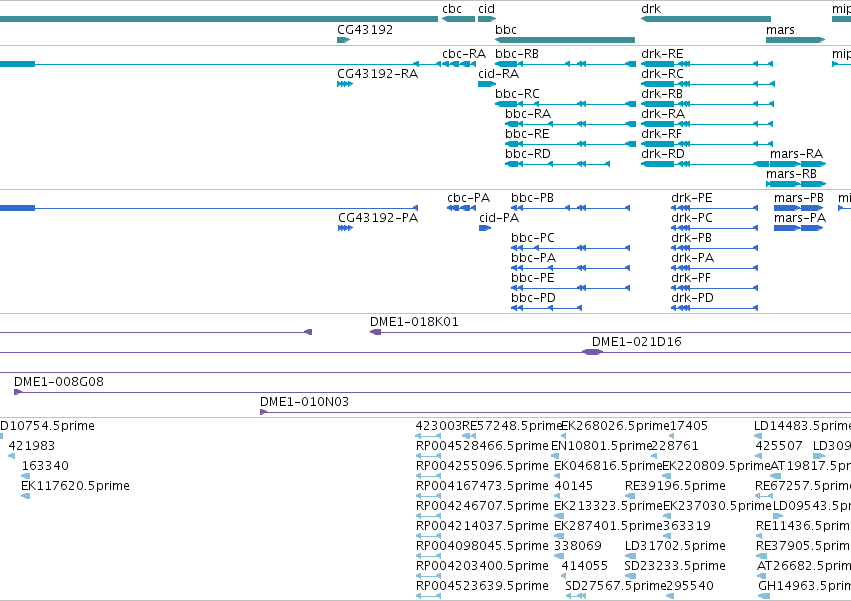Select mars-RB transcript label
Screen dimensions: 851x601
click(791, 174)
